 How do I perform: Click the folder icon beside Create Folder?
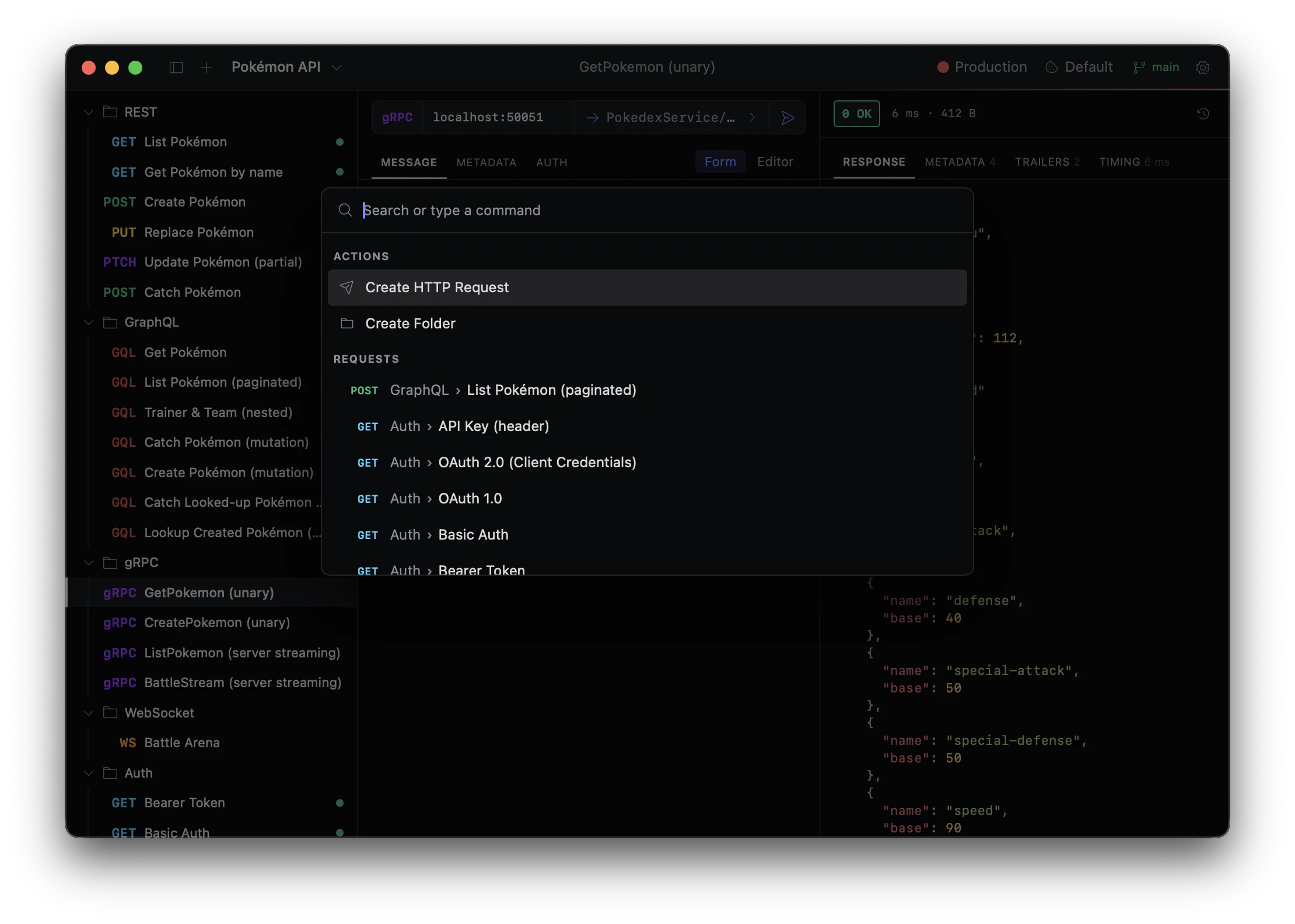click(347, 323)
